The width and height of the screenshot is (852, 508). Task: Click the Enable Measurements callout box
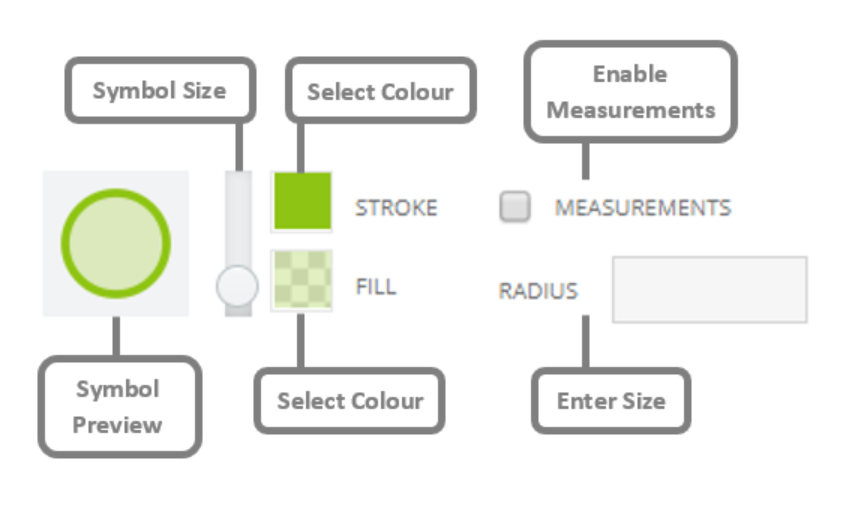tap(630, 92)
